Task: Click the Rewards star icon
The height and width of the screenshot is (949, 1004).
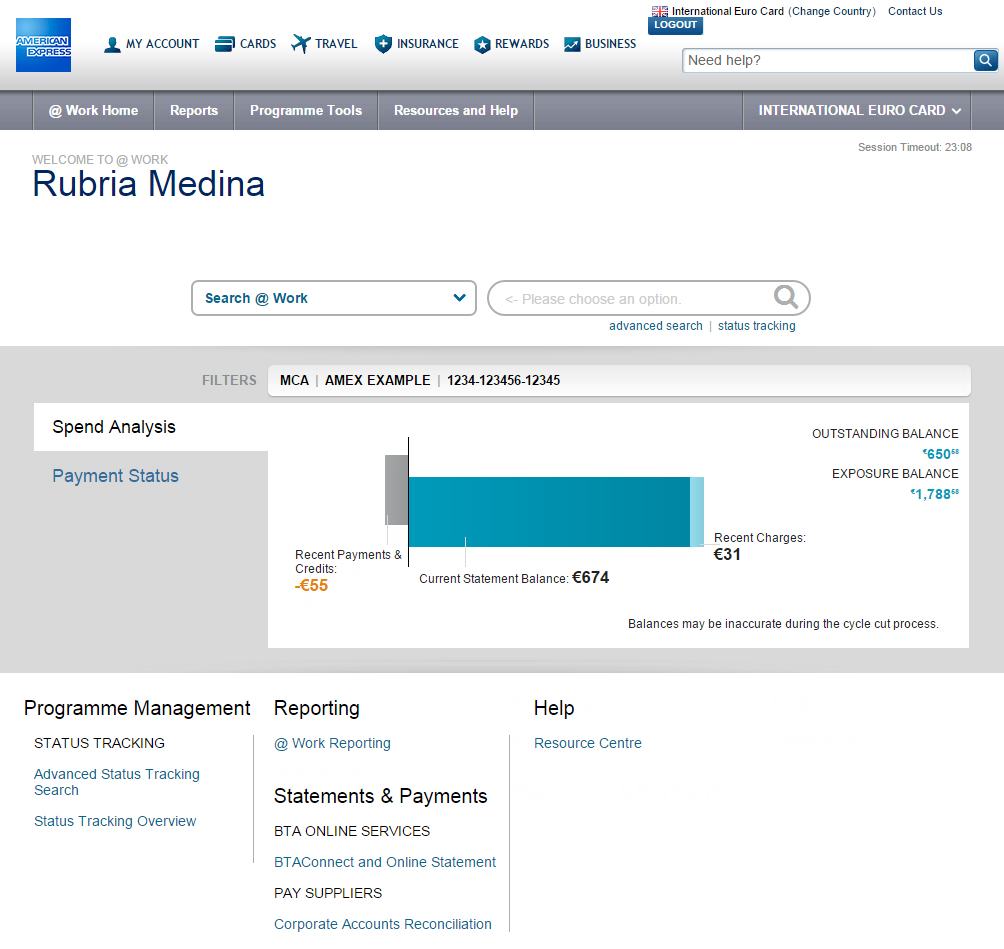Action: click(x=482, y=44)
